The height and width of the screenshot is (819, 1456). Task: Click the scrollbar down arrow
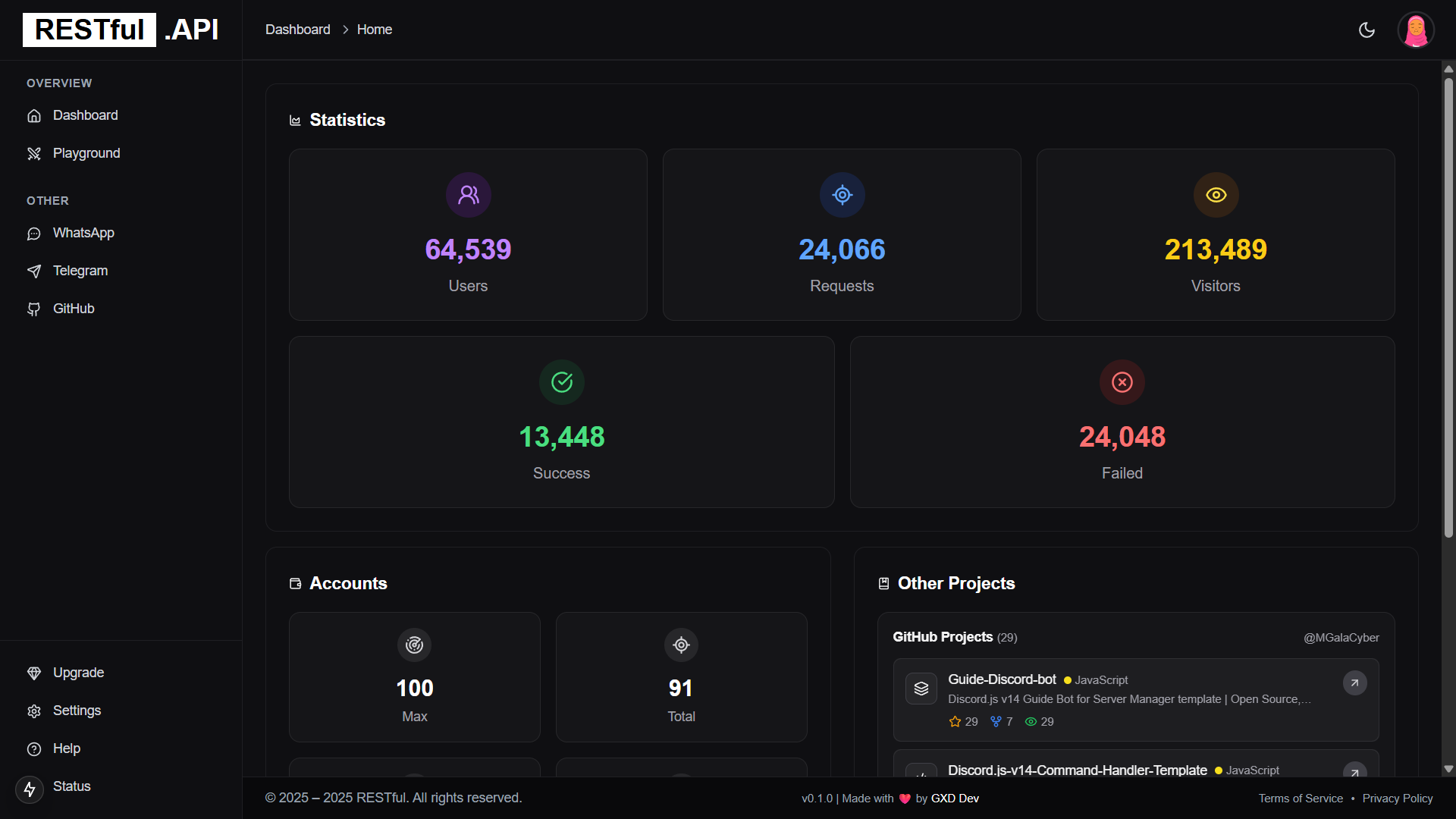tap(1448, 769)
